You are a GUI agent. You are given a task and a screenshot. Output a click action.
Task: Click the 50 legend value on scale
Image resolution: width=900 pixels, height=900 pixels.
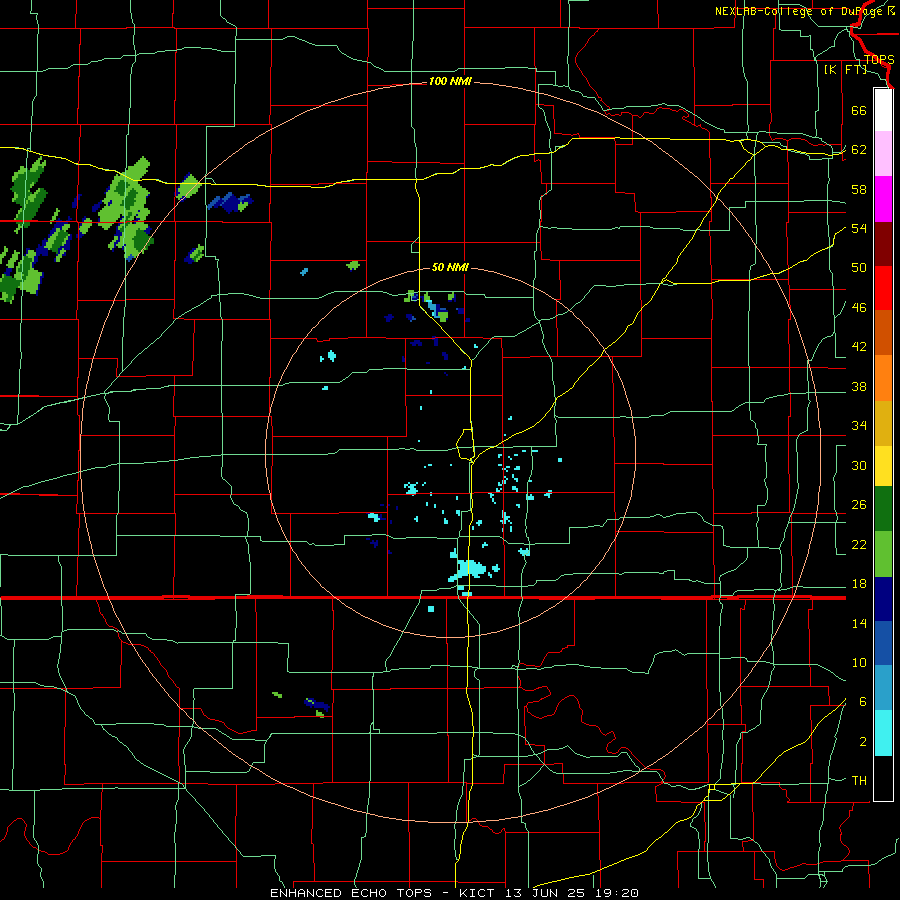point(859,267)
